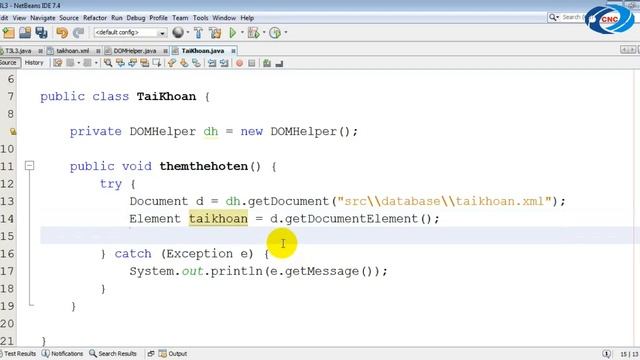Click Clean and Build Project icon
Screen dimensions: 640x360
click(x=215, y=33)
